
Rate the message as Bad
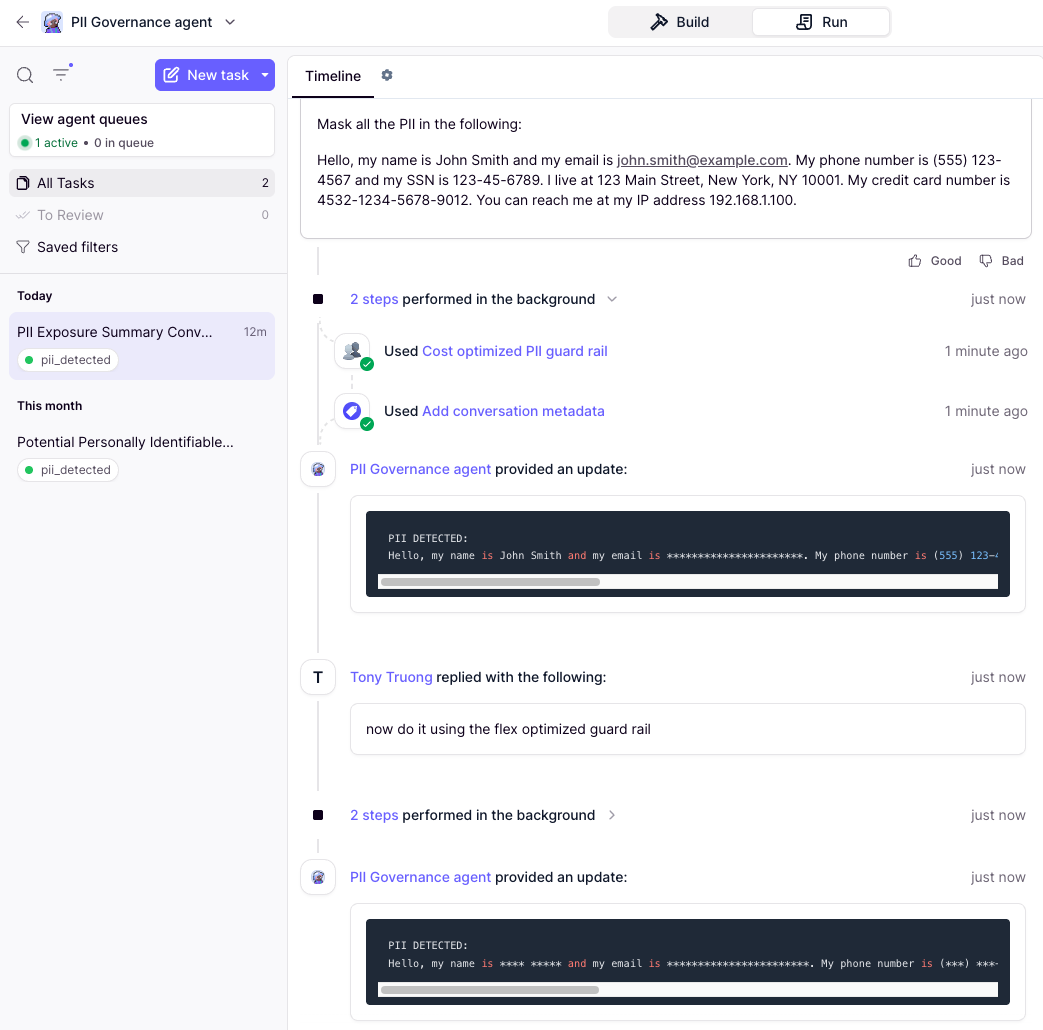[1001, 261]
